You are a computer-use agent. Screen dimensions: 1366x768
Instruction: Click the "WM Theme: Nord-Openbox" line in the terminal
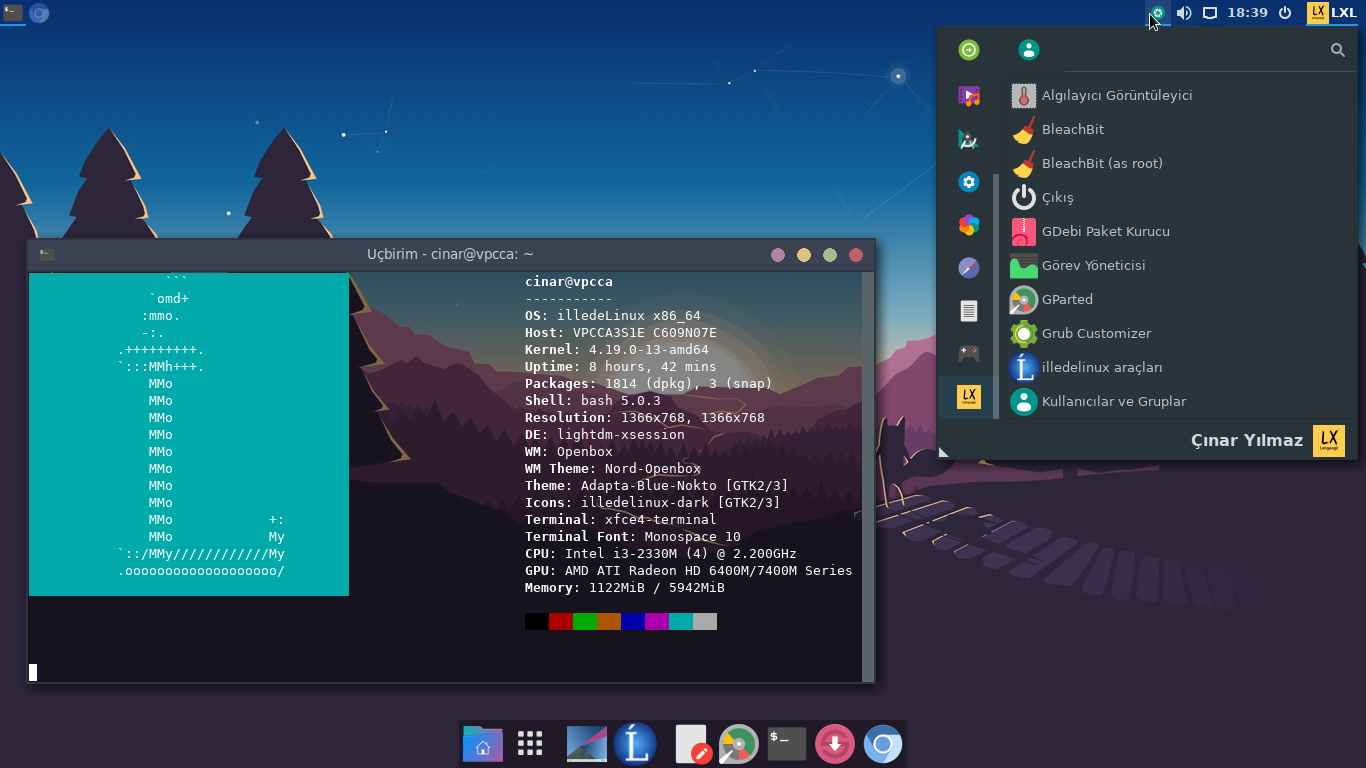tap(613, 469)
